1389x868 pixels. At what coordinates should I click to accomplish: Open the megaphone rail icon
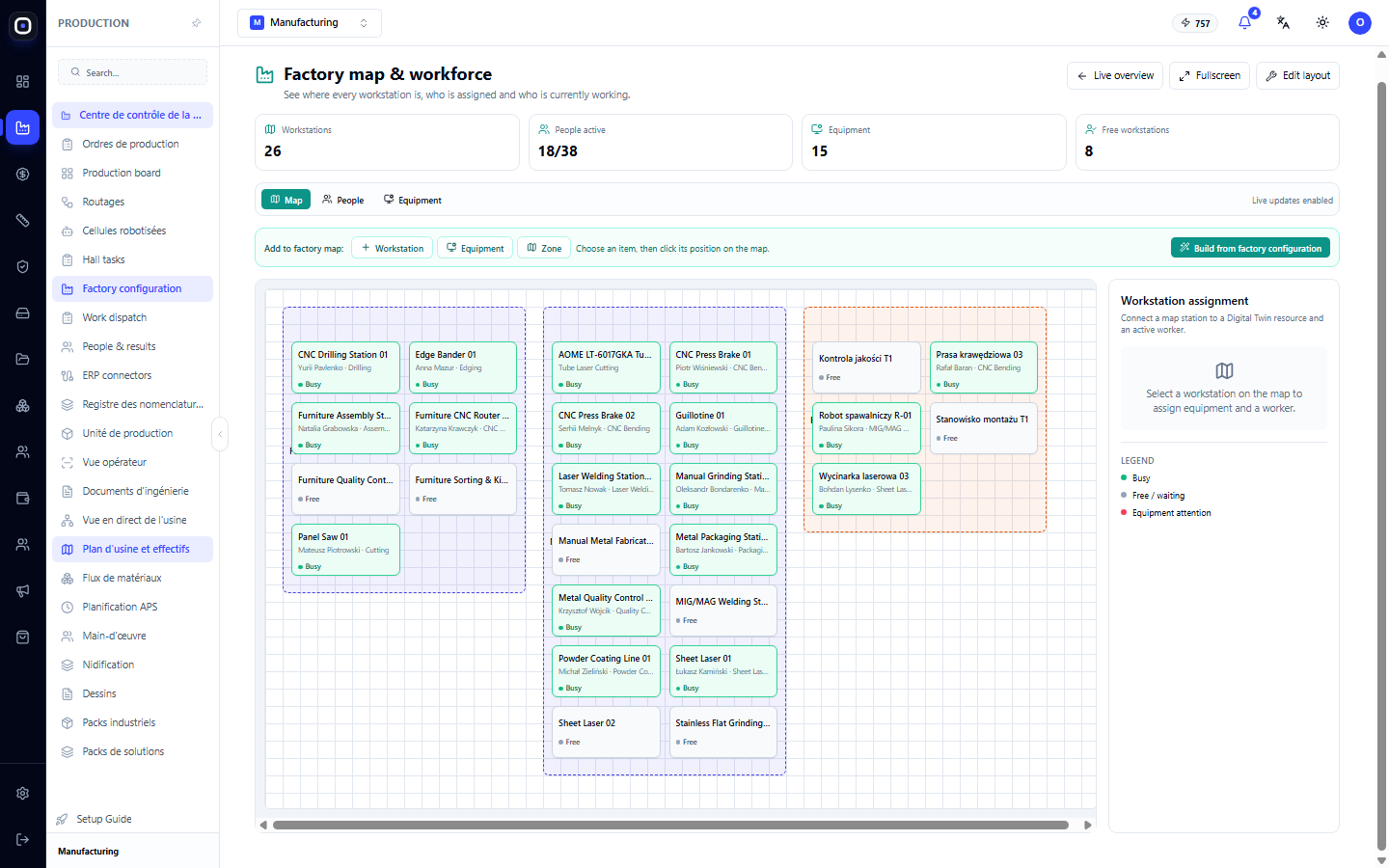pos(23,591)
